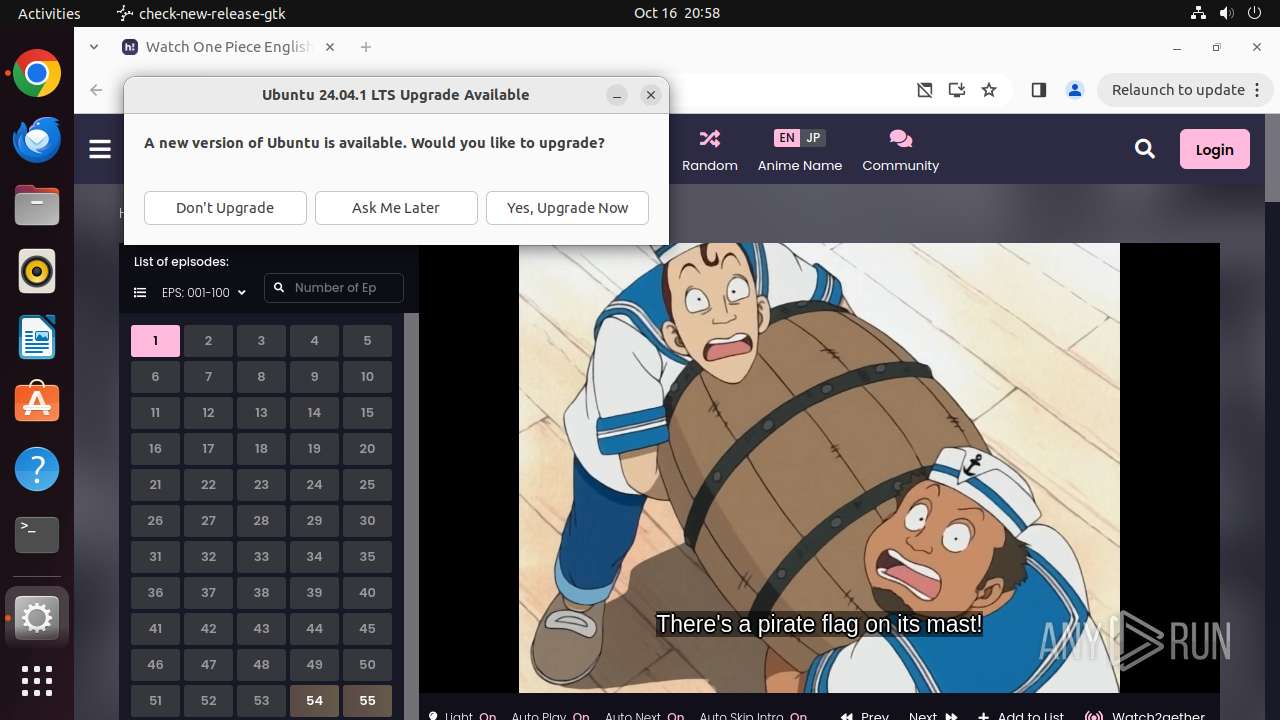This screenshot has height=720, width=1280.
Task: Select episode 37
Action: [208, 593]
